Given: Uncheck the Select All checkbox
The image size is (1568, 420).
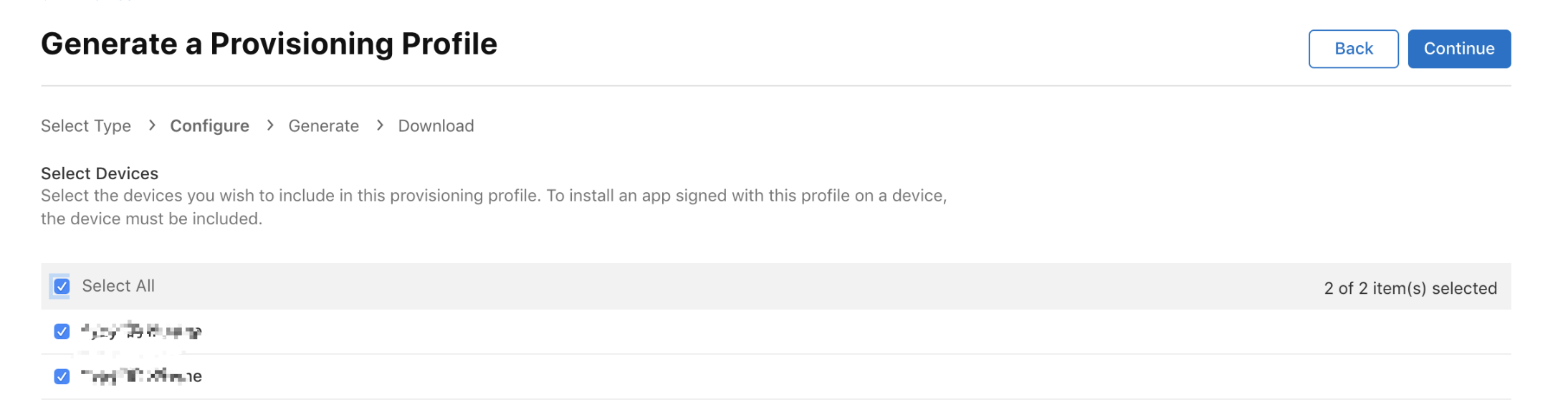Looking at the screenshot, I should click(x=62, y=287).
